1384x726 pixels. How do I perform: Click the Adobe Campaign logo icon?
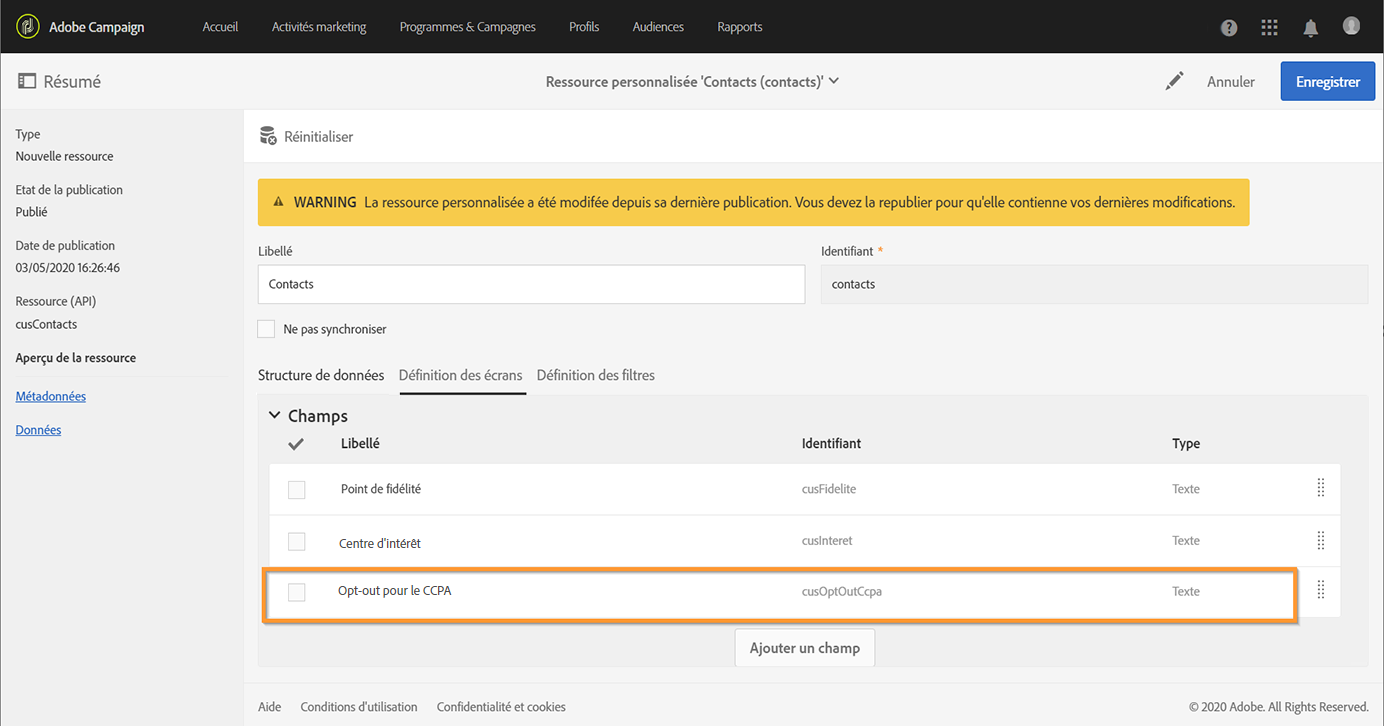[x=27, y=27]
